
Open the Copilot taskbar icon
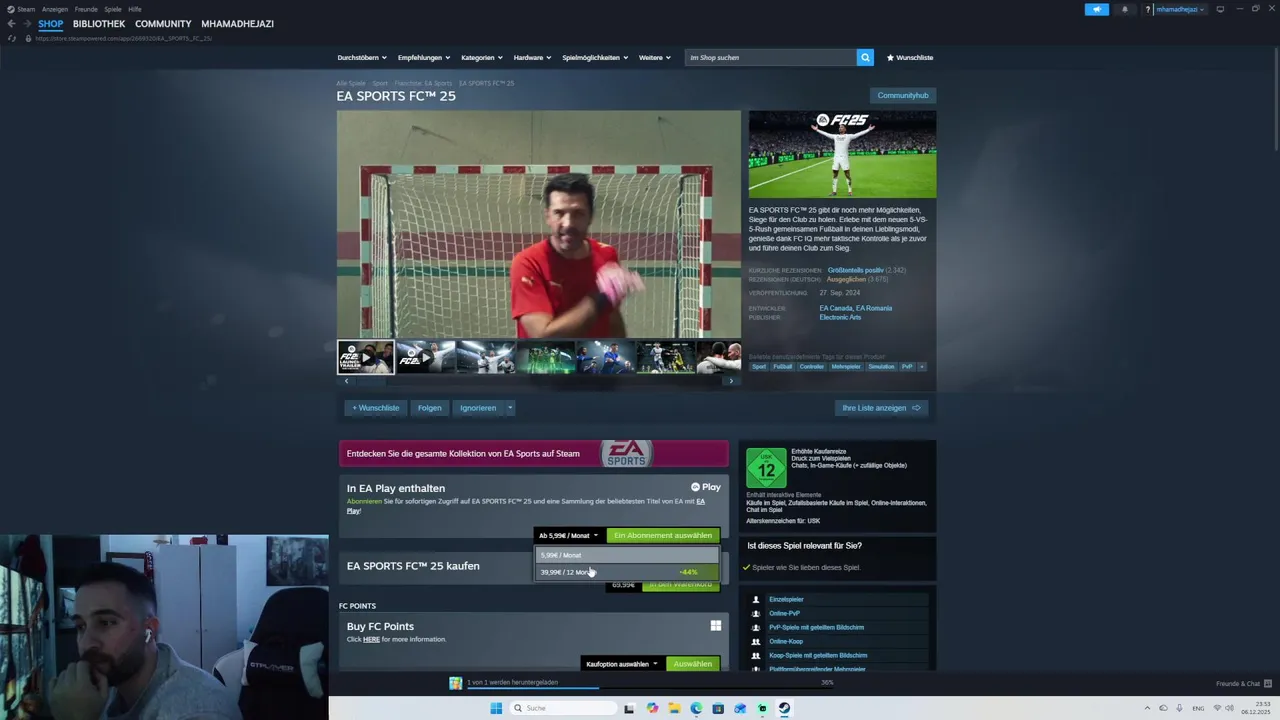652,708
